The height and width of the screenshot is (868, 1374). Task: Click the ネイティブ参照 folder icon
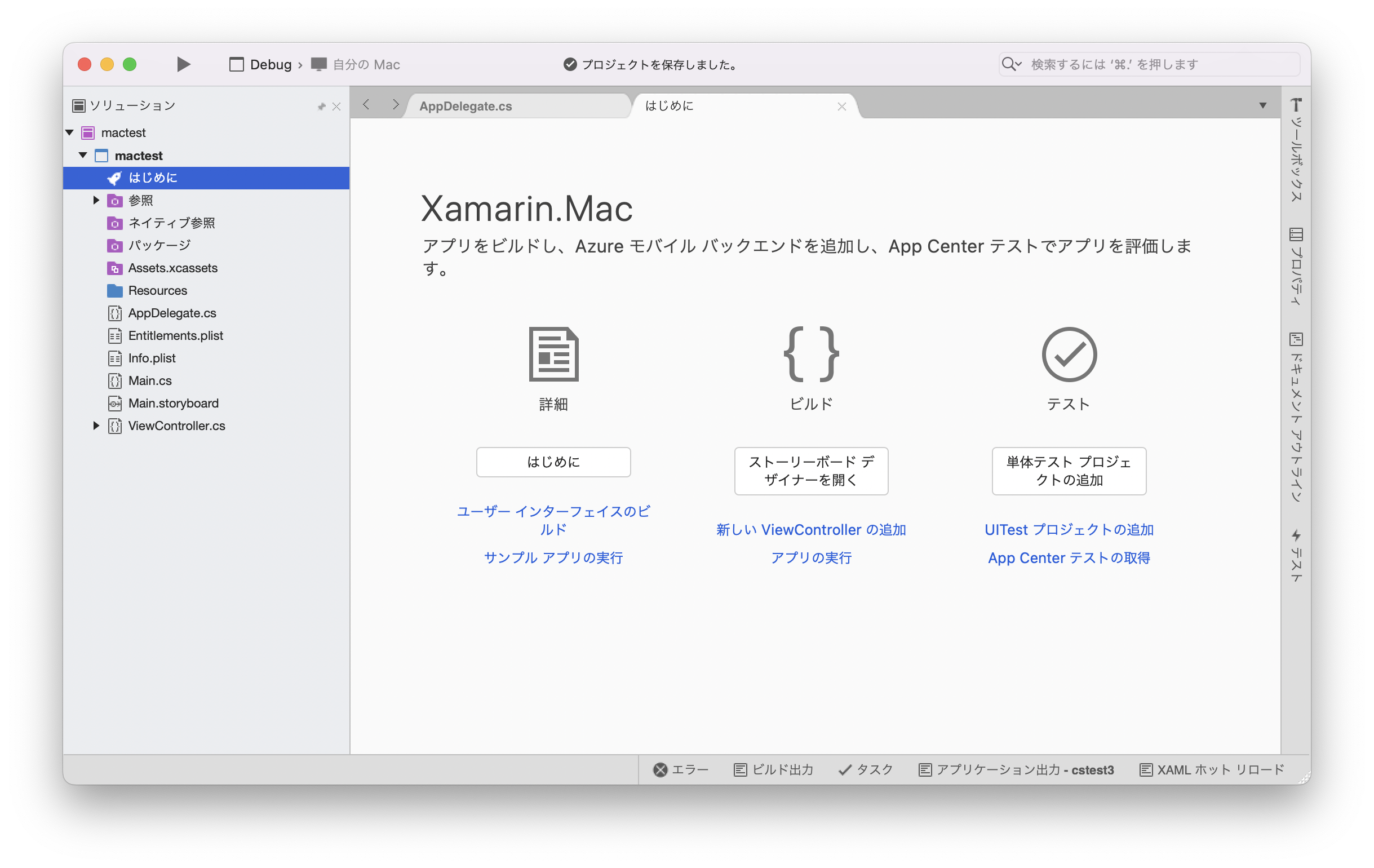pos(115,223)
